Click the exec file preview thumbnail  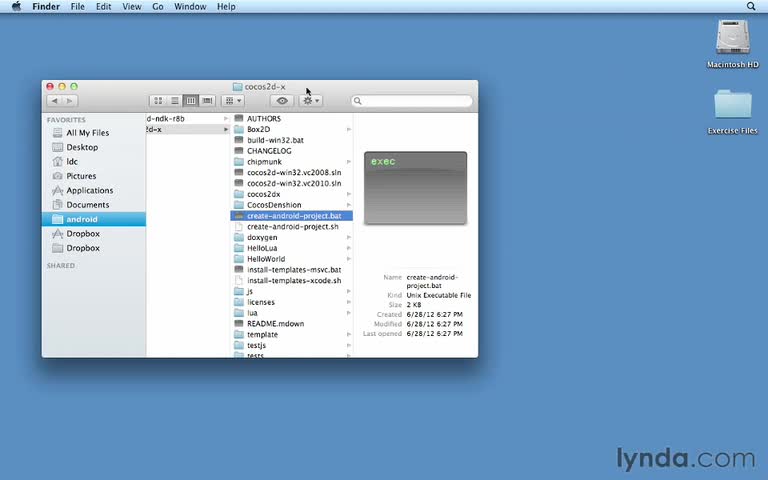click(415, 188)
